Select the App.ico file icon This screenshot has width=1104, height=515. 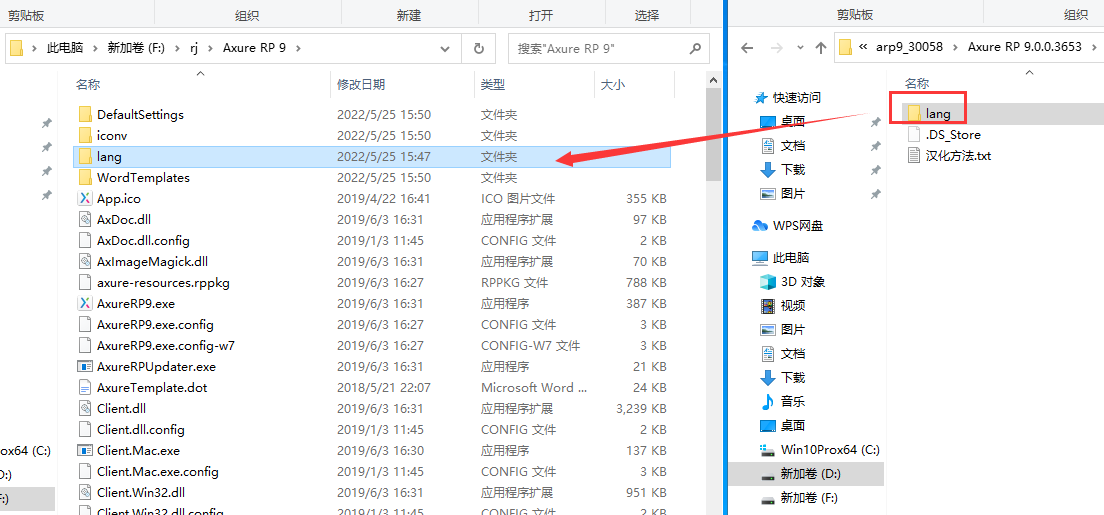(x=85, y=199)
